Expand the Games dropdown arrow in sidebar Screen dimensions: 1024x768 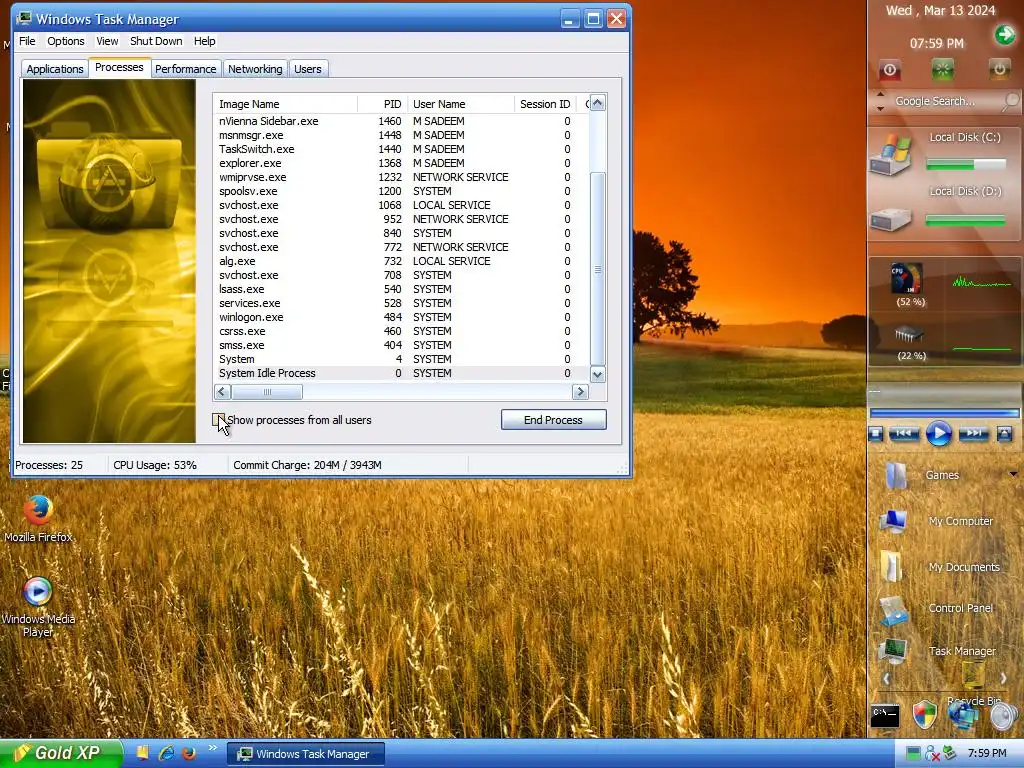[1014, 474]
